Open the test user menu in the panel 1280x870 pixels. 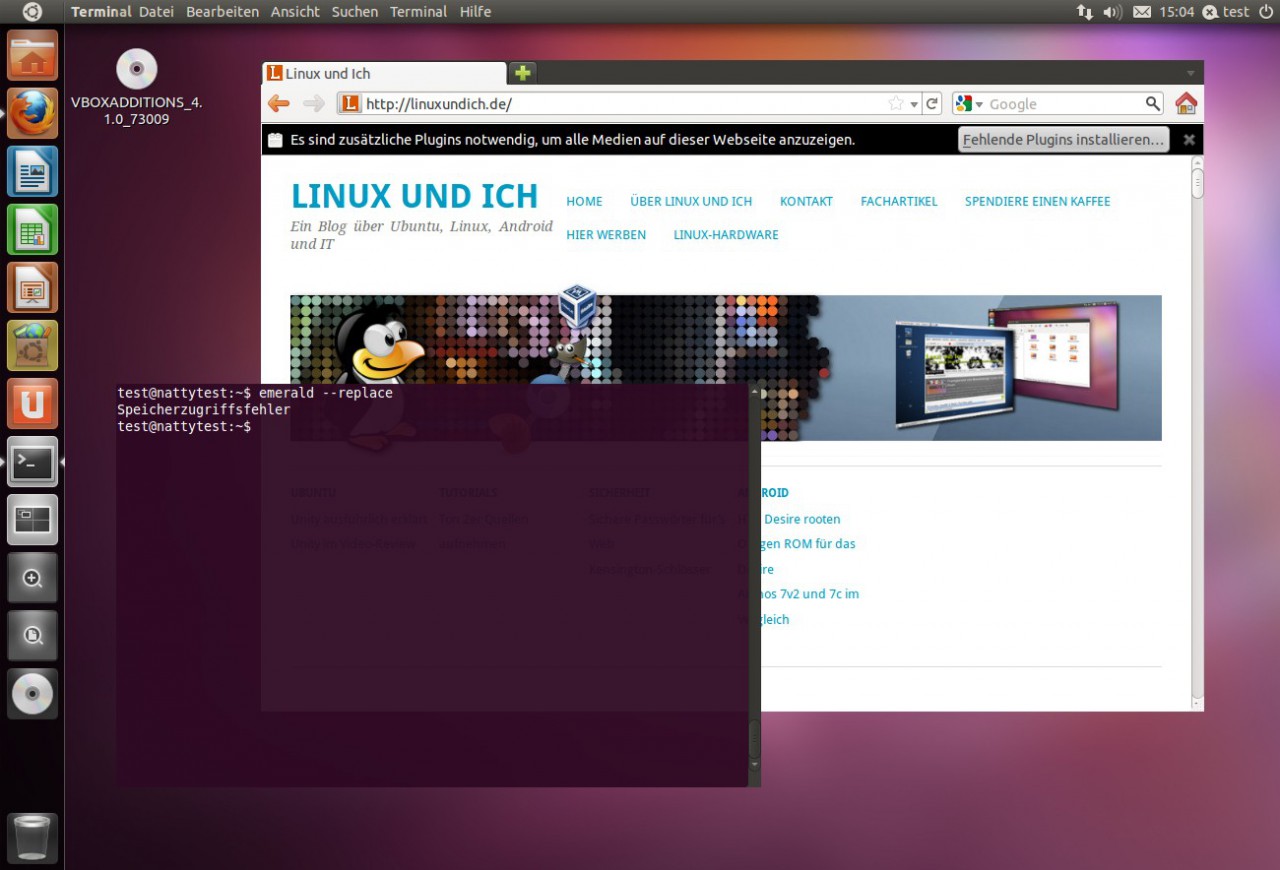pyautogui.click(x=1226, y=12)
